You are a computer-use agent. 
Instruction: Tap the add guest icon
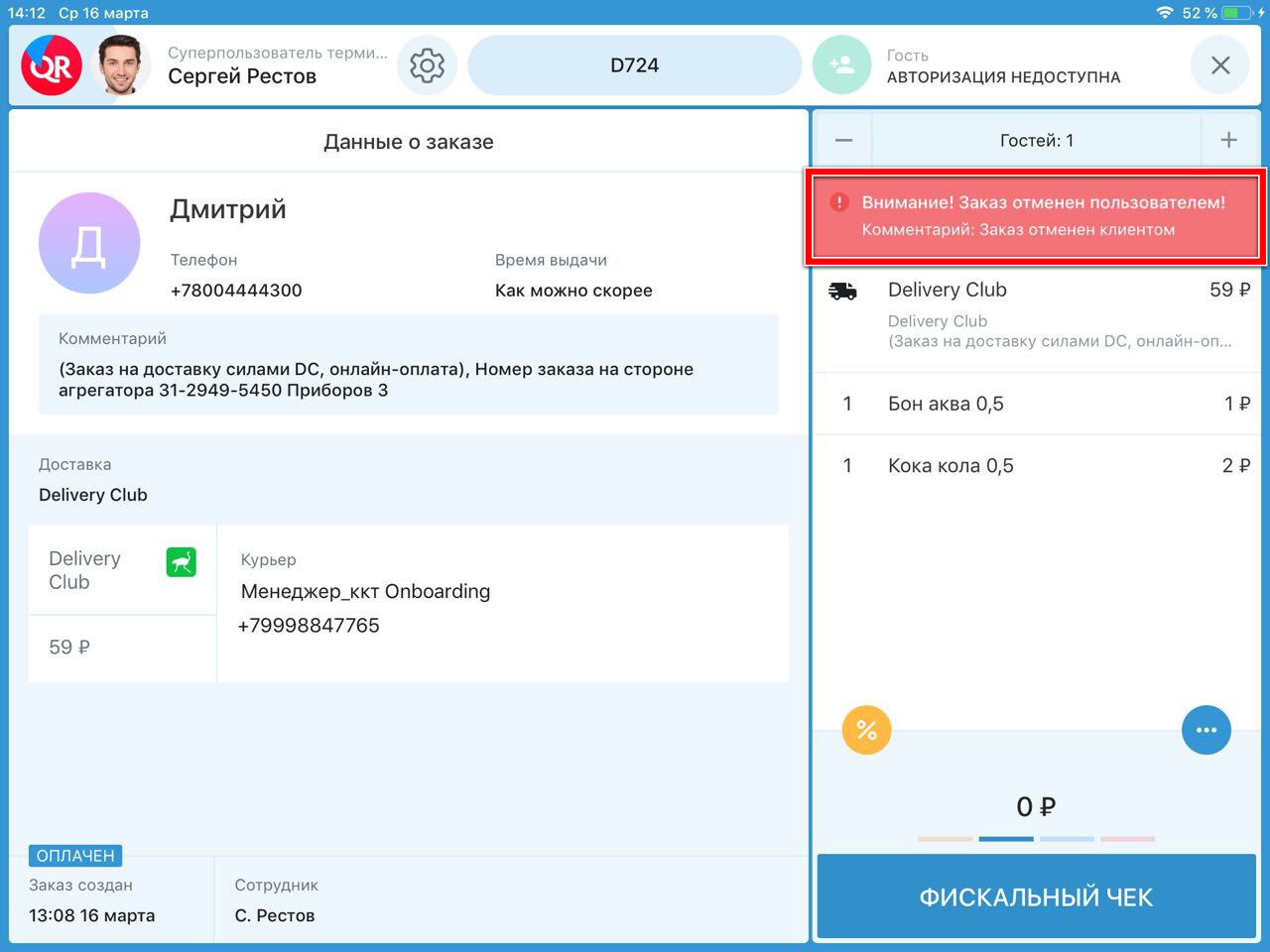point(841,65)
